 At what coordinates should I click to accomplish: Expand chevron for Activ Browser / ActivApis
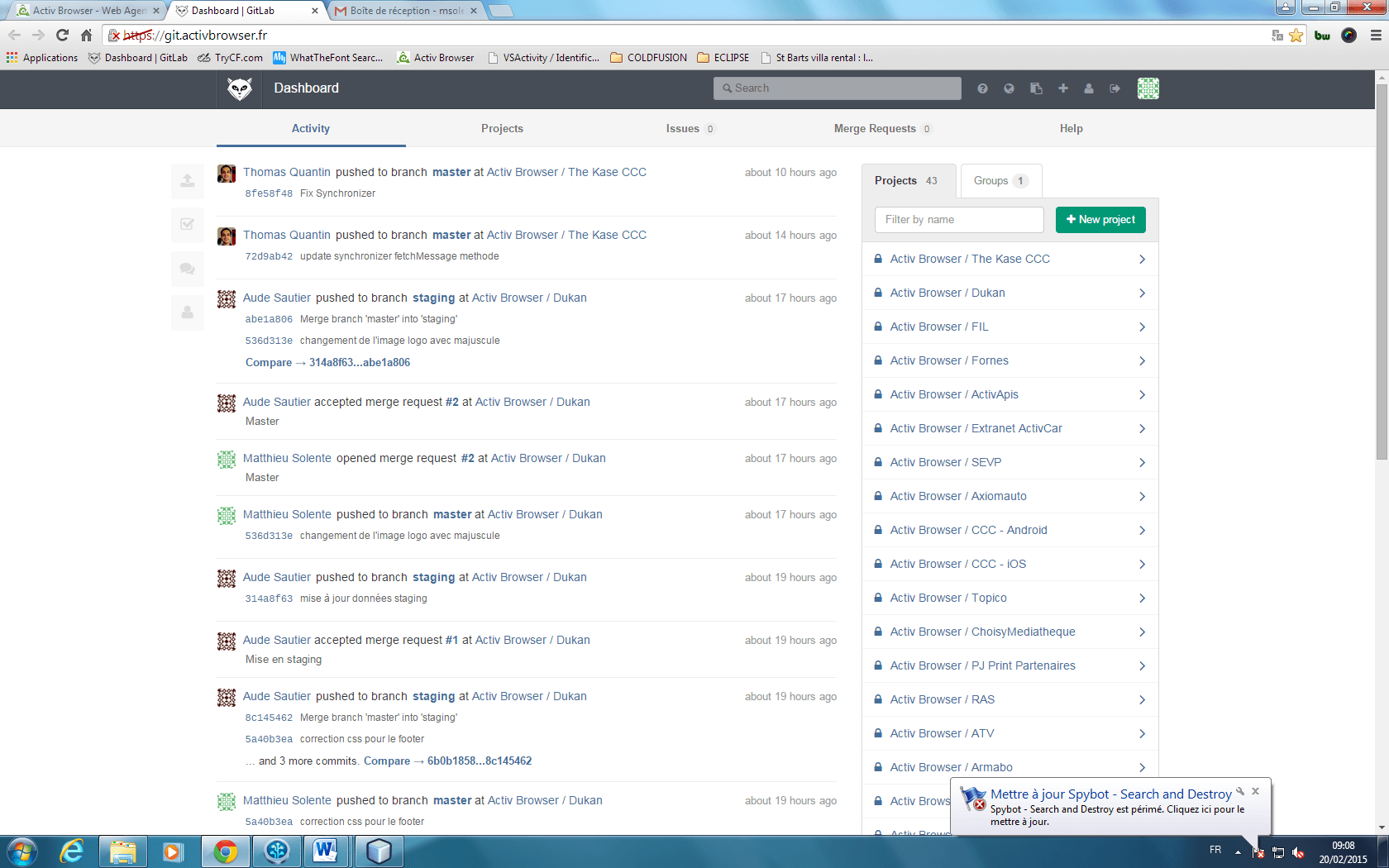click(1142, 395)
